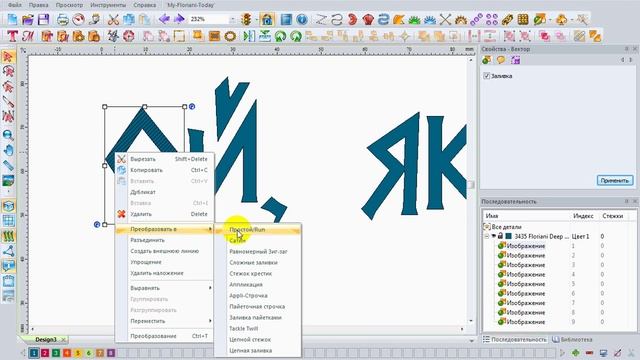The image size is (640, 360).
Task: Select Разъединить in context menu
Action: pos(164,240)
